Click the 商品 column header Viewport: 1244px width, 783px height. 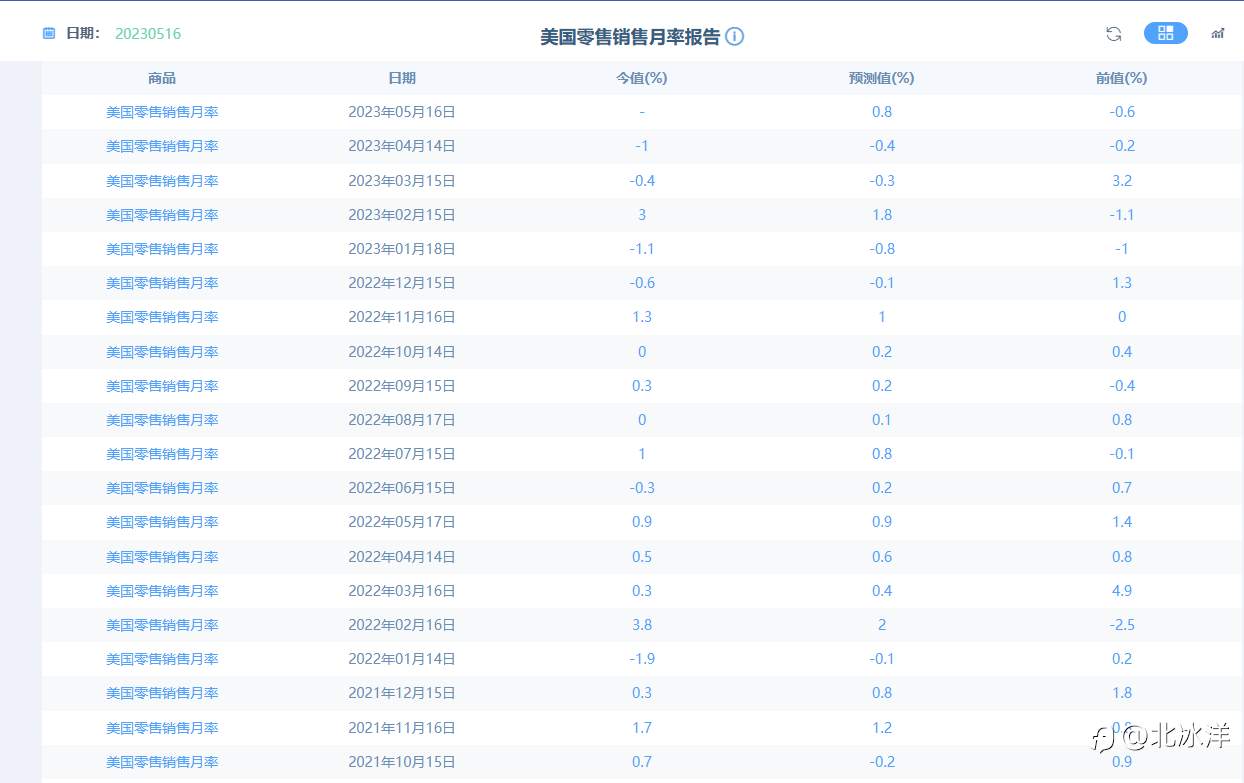pyautogui.click(x=162, y=78)
